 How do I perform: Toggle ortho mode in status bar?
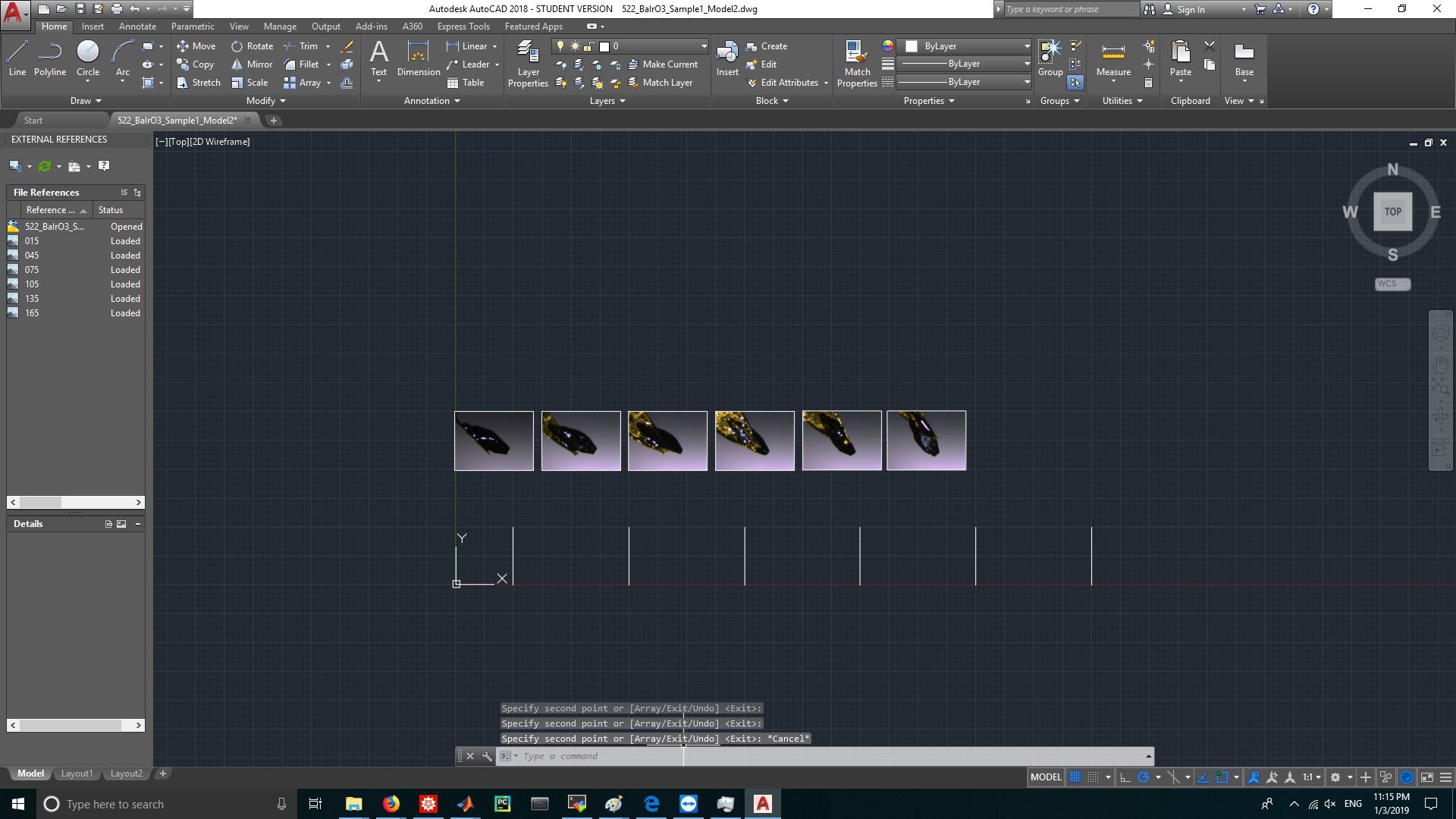[x=1125, y=777]
